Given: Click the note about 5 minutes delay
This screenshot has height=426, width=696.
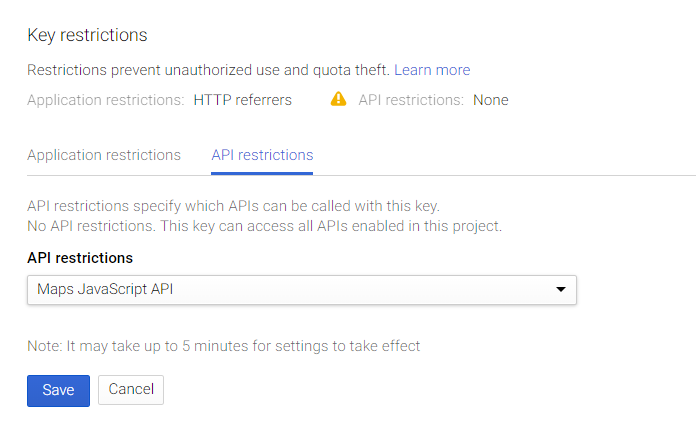Looking at the screenshot, I should pos(223,346).
